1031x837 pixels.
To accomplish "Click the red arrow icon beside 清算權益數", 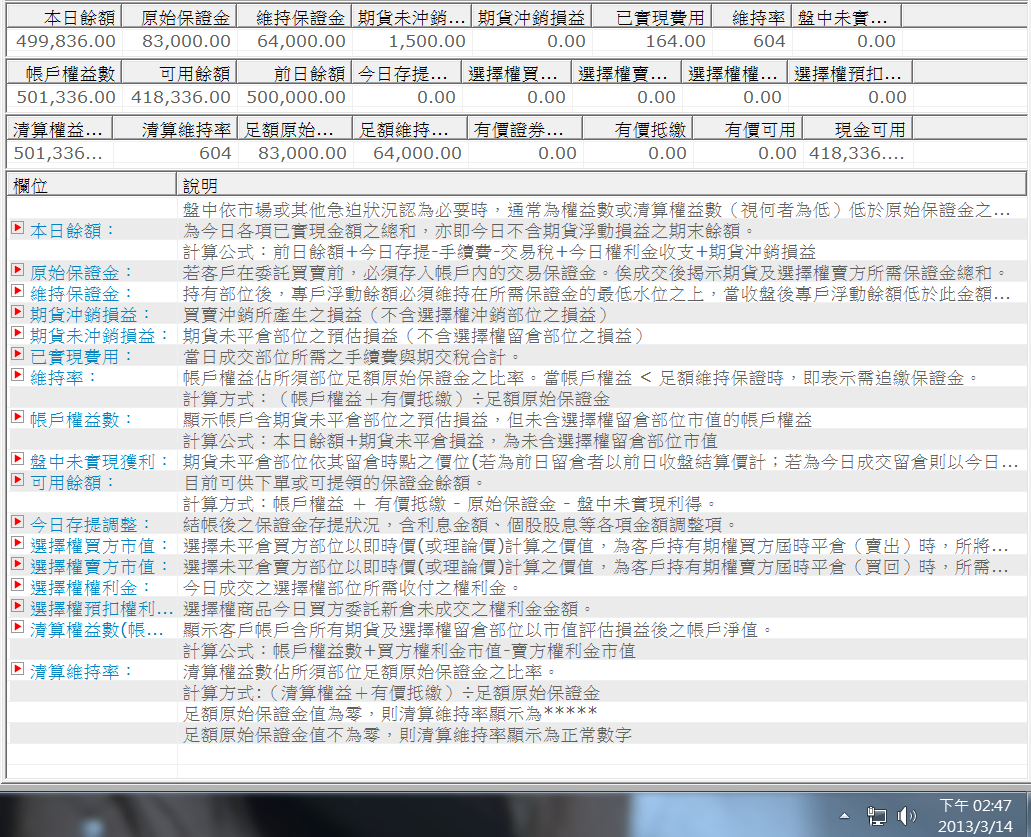I will click(x=18, y=628).
